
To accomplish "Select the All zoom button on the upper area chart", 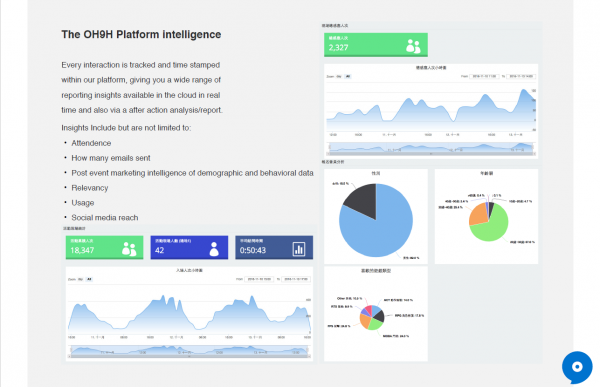I will coord(347,77).
